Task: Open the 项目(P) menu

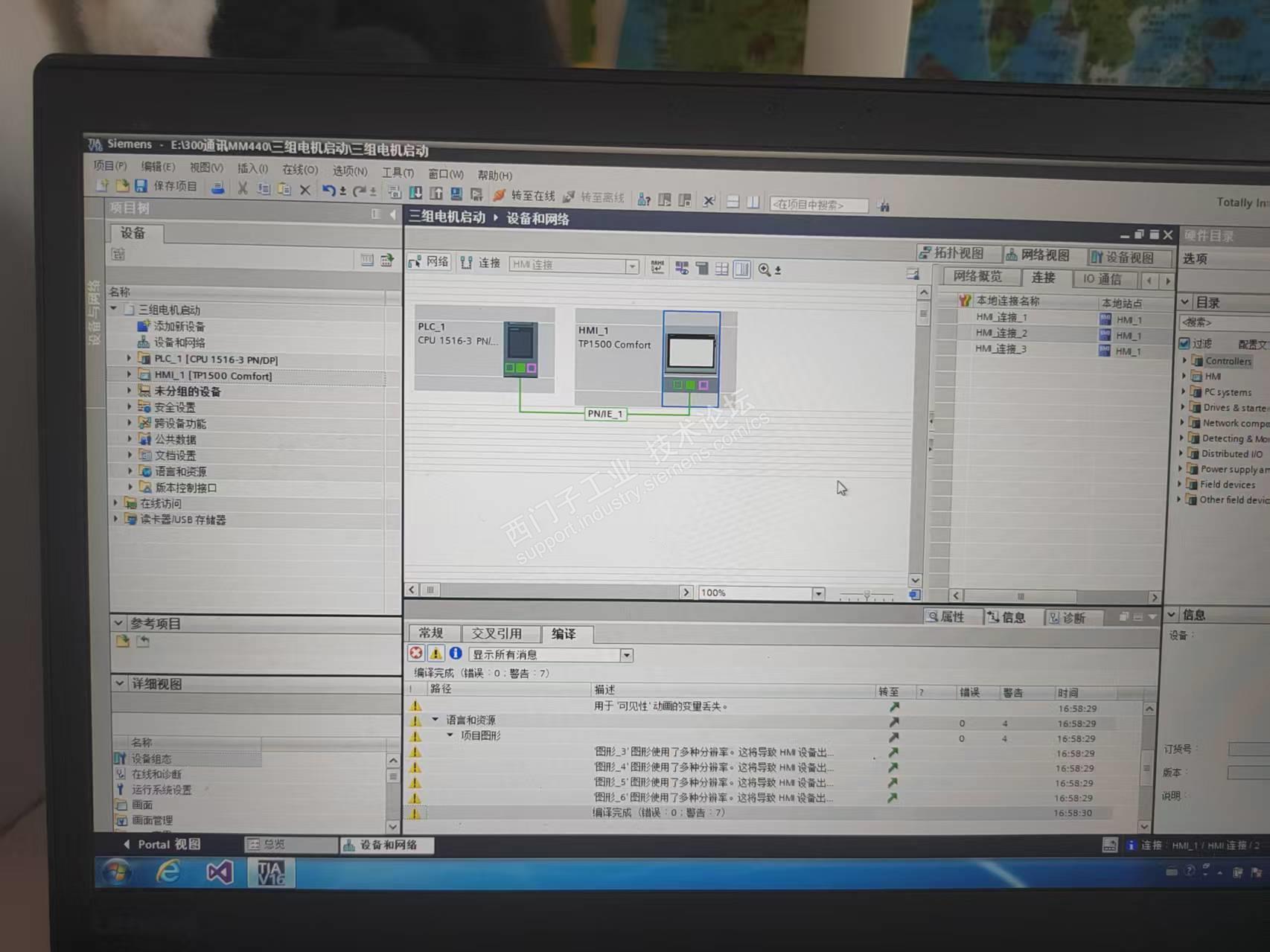Action: pos(110,165)
